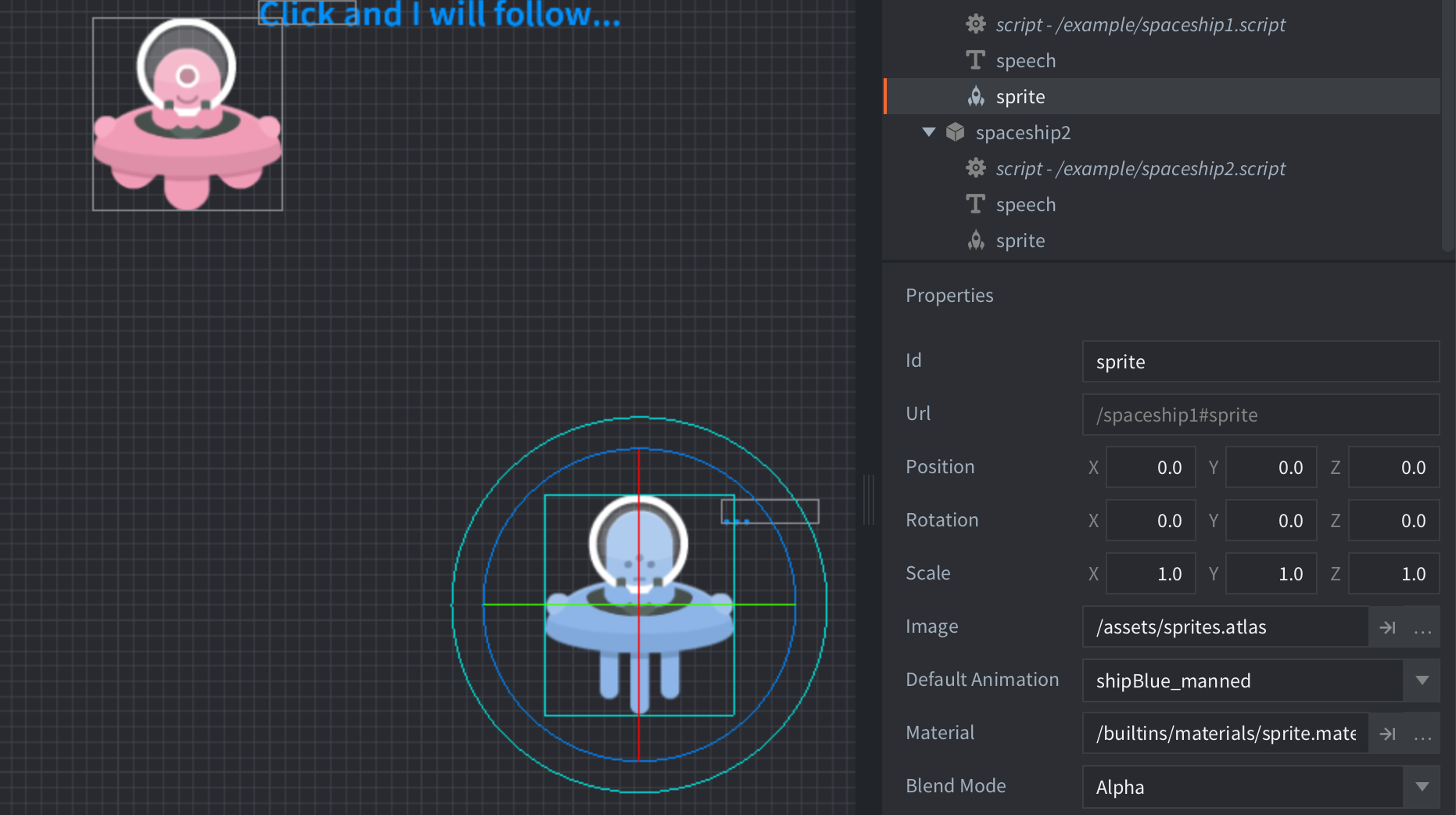The image size is (1456, 815).
Task: Click the Scale Y field
Action: [x=1271, y=574]
